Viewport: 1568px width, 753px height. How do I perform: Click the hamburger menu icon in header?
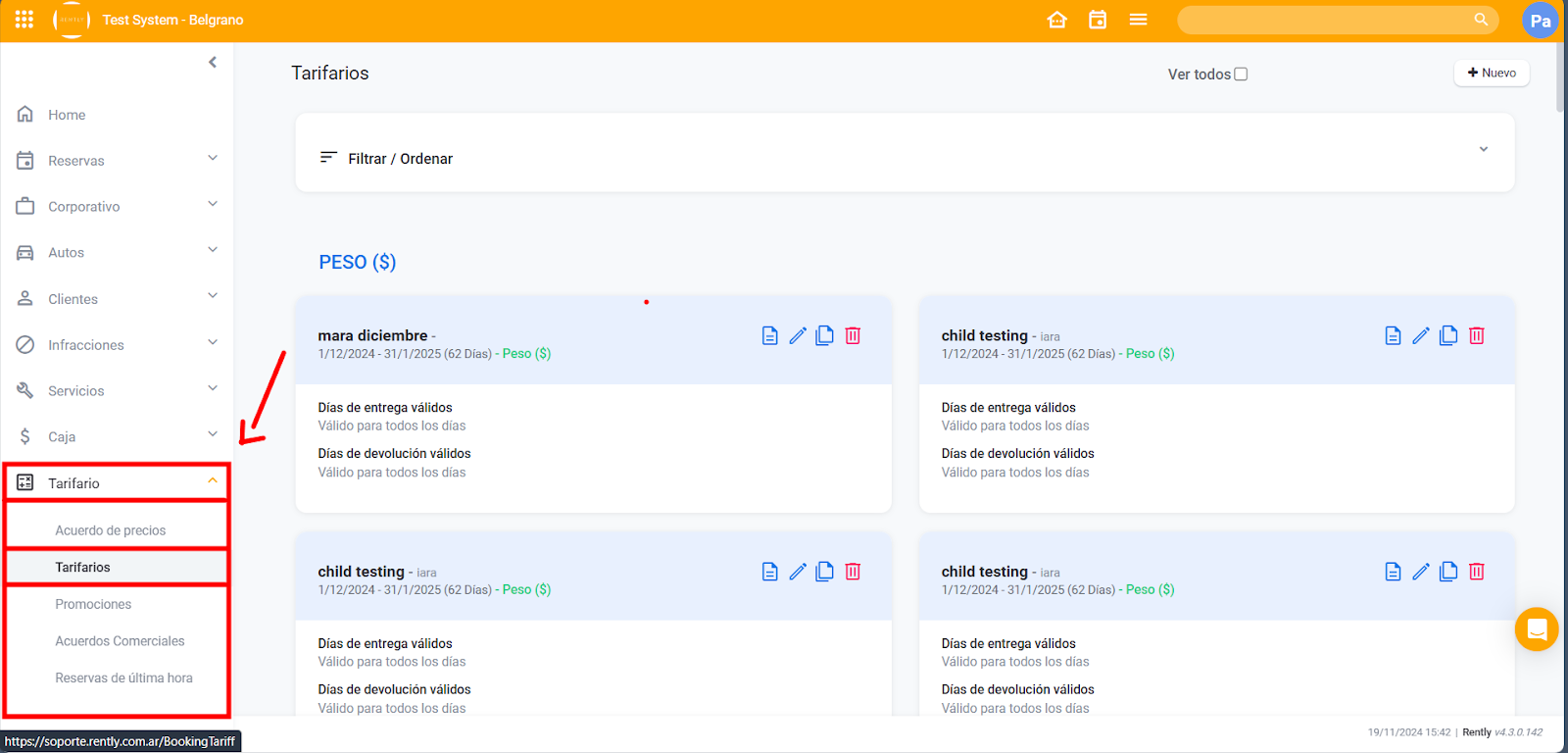tap(1138, 20)
